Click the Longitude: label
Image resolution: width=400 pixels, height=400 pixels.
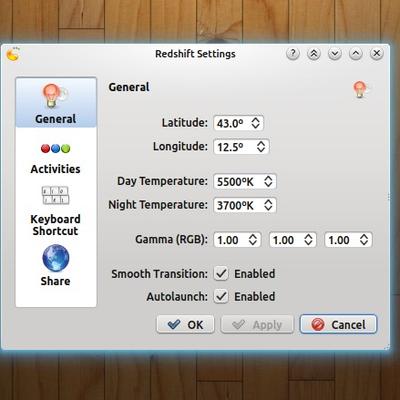(x=180, y=146)
